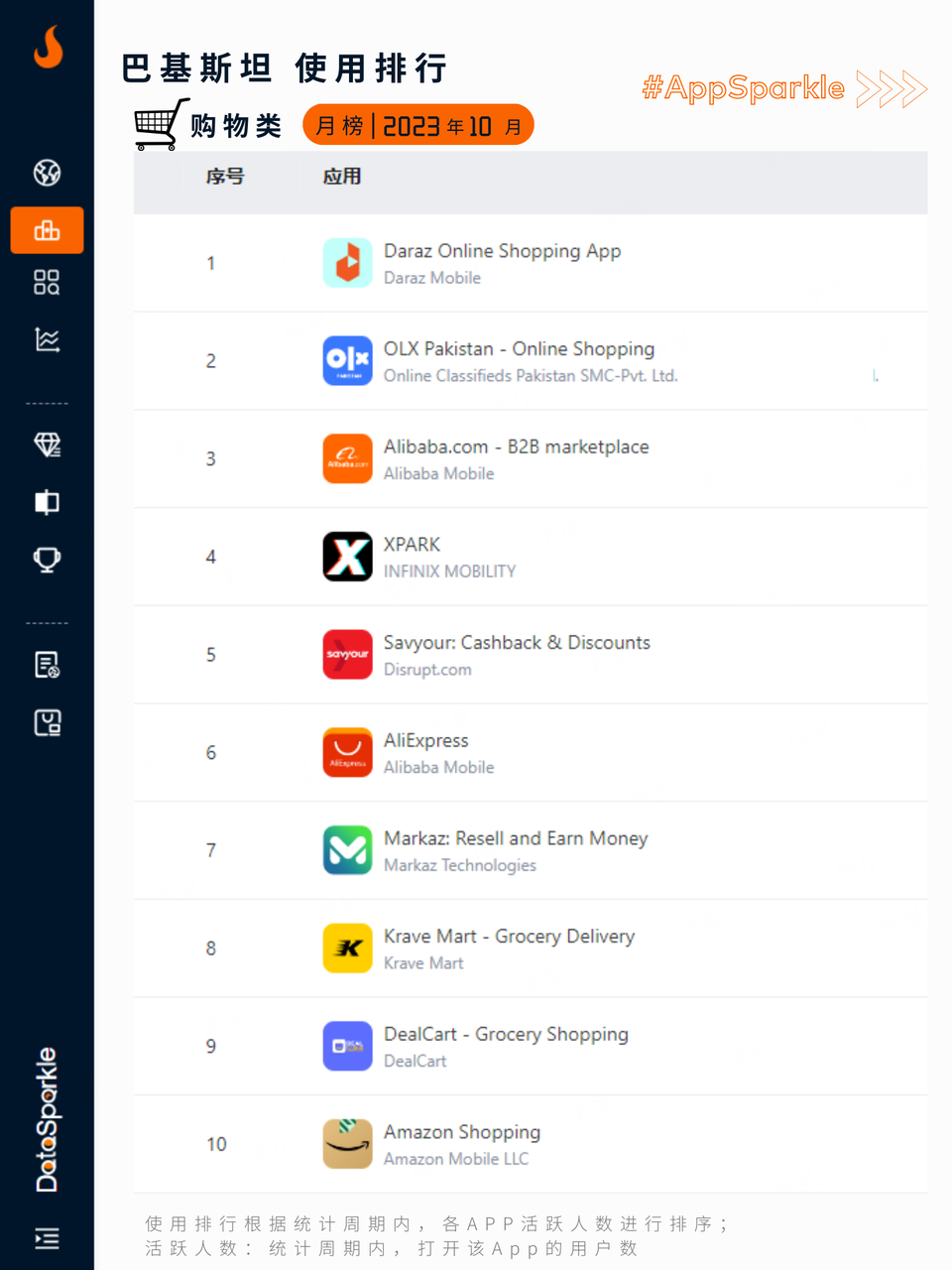Click publisher name Daraz Mobile
952x1270 pixels.
pos(432,278)
